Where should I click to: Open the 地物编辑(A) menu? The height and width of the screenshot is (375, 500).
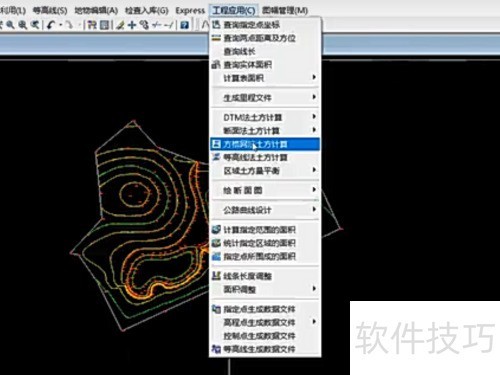point(96,10)
